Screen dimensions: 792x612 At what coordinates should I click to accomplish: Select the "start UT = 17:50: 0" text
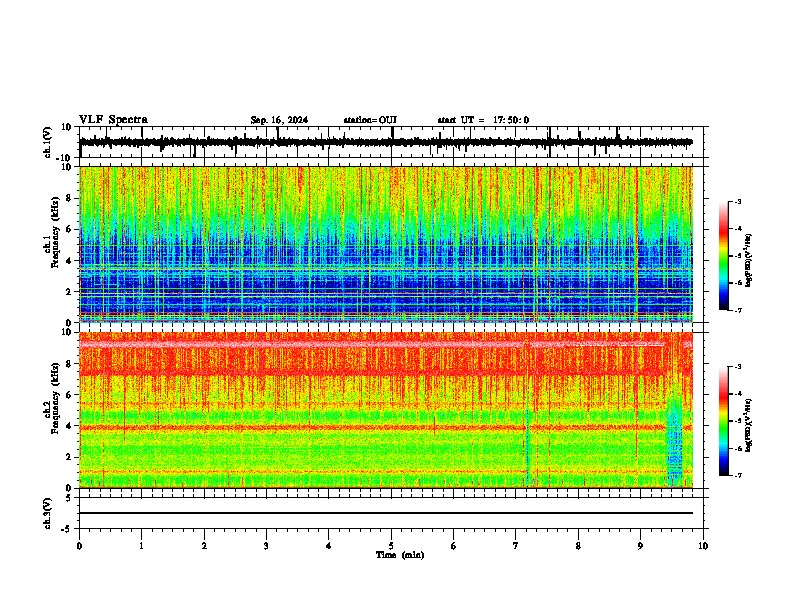pyautogui.click(x=483, y=120)
